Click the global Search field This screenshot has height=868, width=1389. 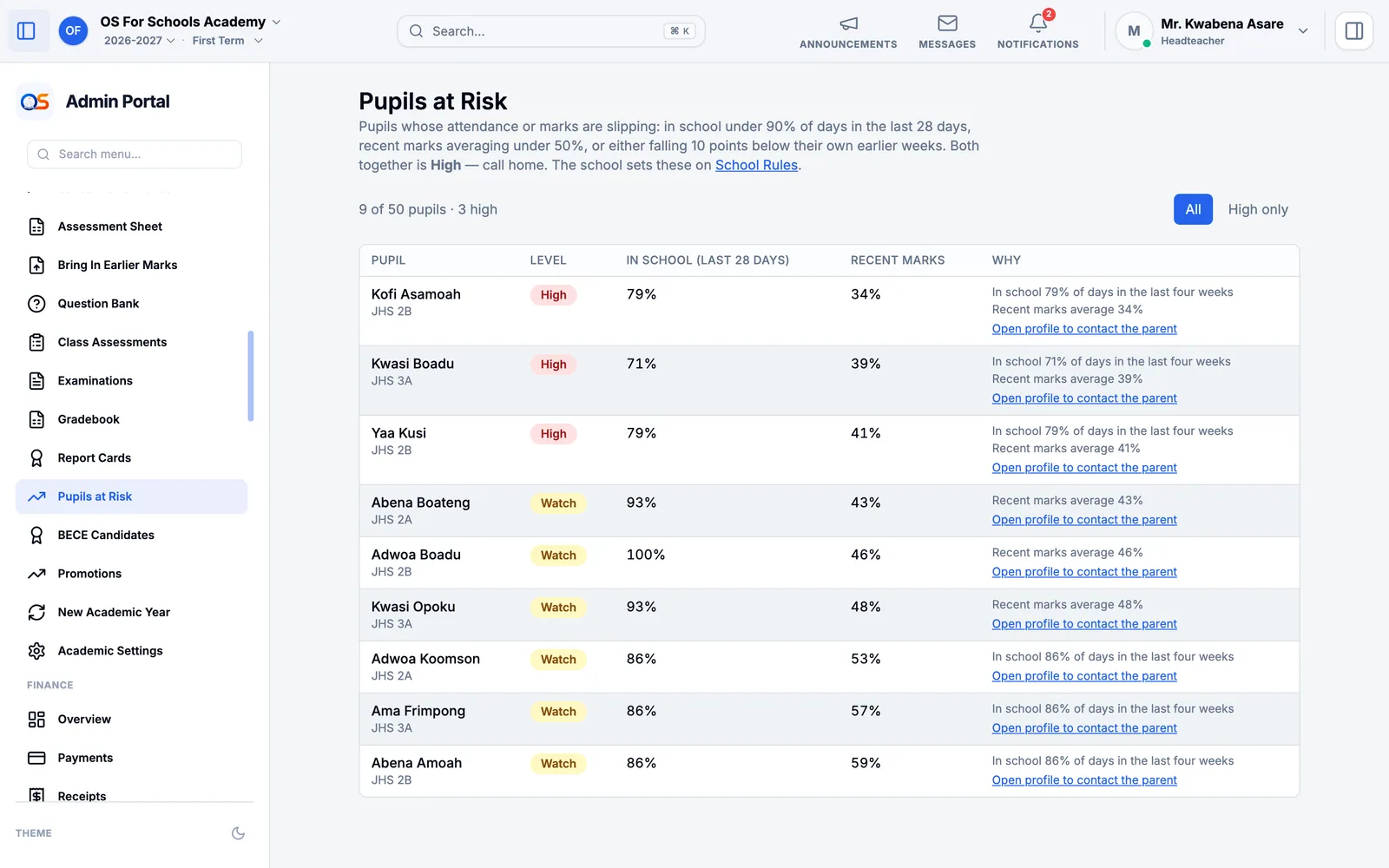[x=551, y=31]
